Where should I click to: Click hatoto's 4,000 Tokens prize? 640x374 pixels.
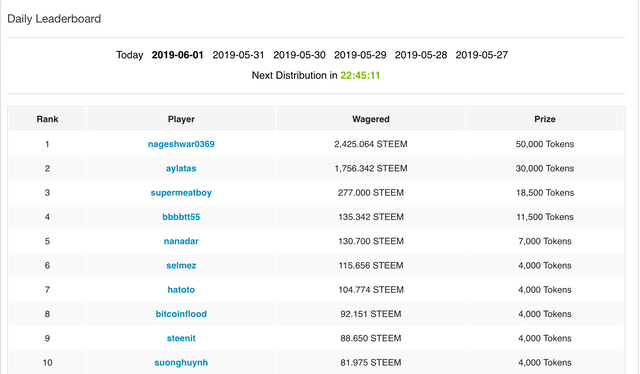point(545,290)
